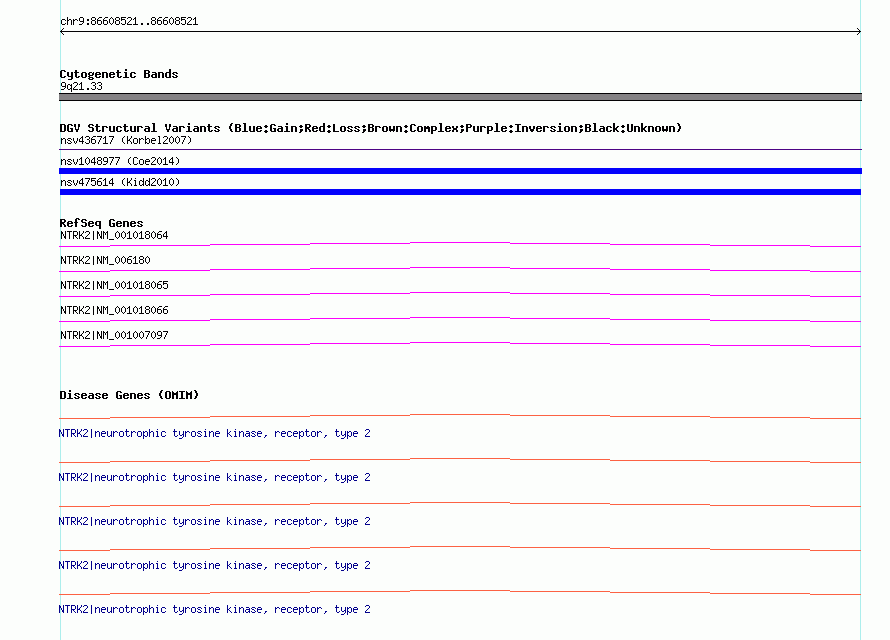Click the chr9:86608521..86608521 coordinate label
Screen dimensions: 890x640
click(129, 22)
